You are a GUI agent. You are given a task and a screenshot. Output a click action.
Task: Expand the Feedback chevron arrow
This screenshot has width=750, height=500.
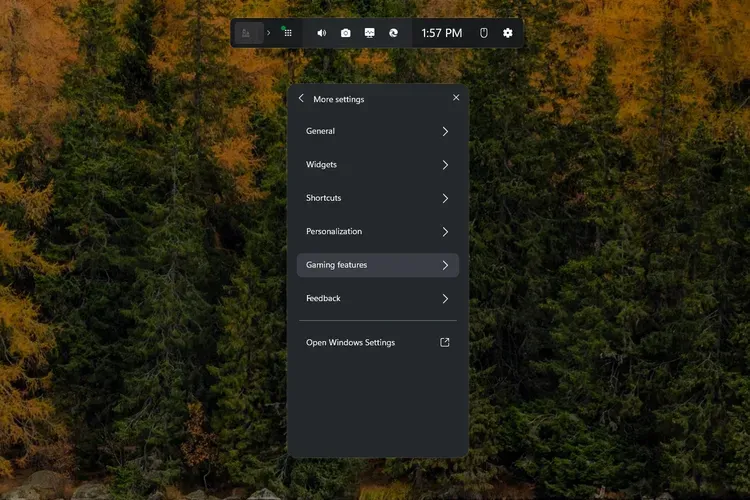[x=445, y=298]
